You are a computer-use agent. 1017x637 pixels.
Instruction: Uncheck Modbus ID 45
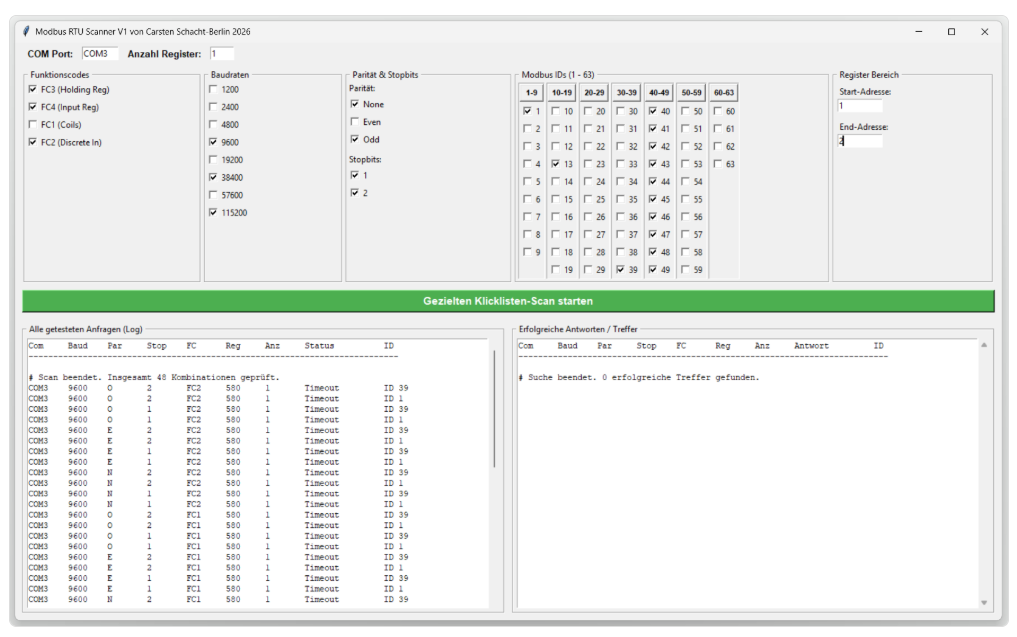(653, 199)
